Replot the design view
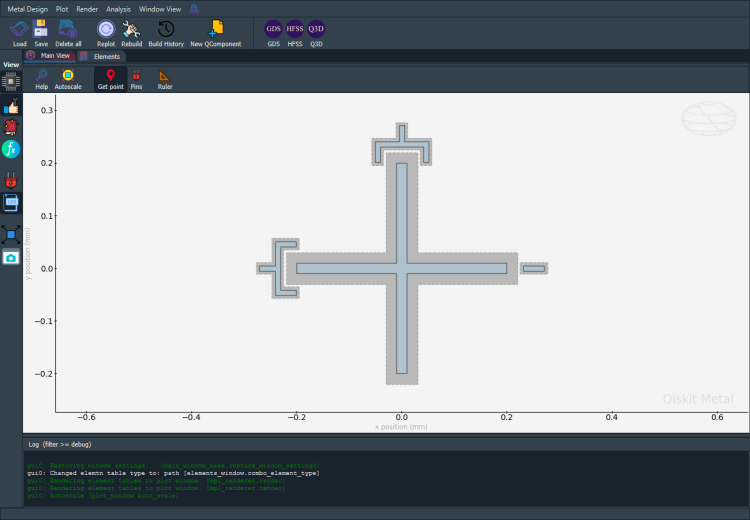Viewport: 750px width, 520px height. [106, 33]
